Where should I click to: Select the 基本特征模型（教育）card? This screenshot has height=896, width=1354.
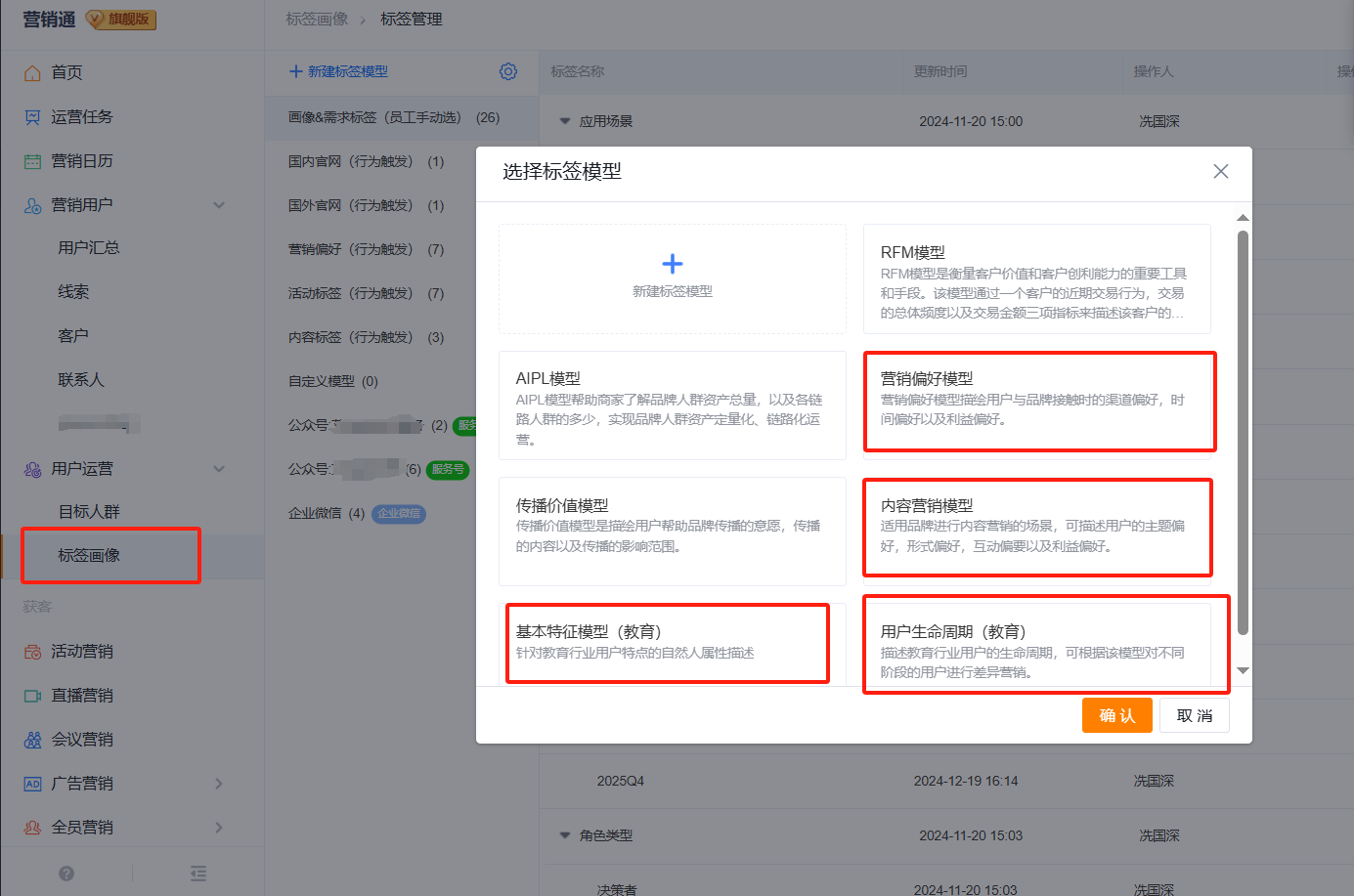pyautogui.click(x=673, y=643)
